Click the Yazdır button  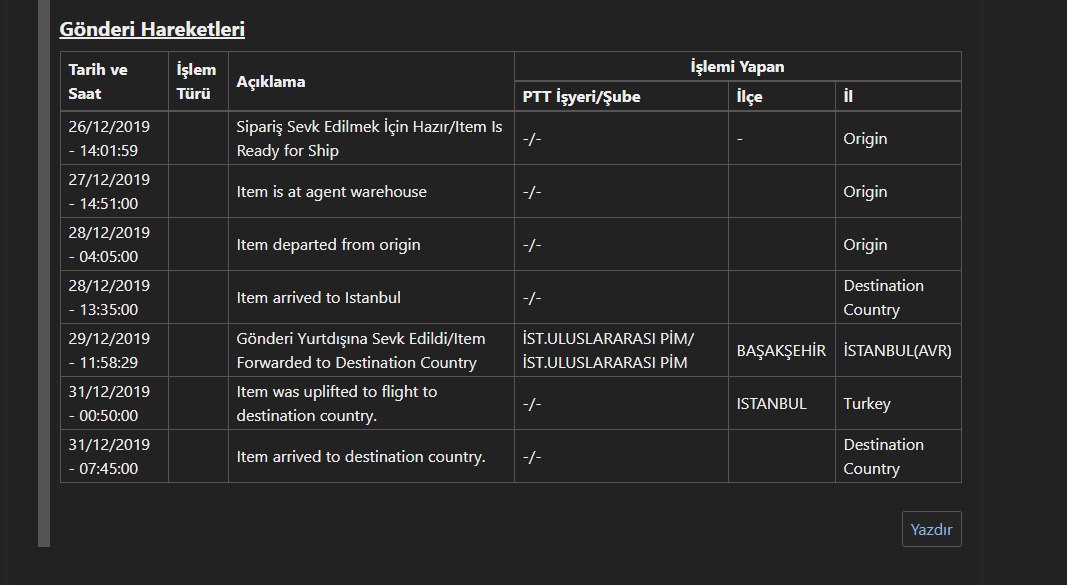(x=932, y=529)
